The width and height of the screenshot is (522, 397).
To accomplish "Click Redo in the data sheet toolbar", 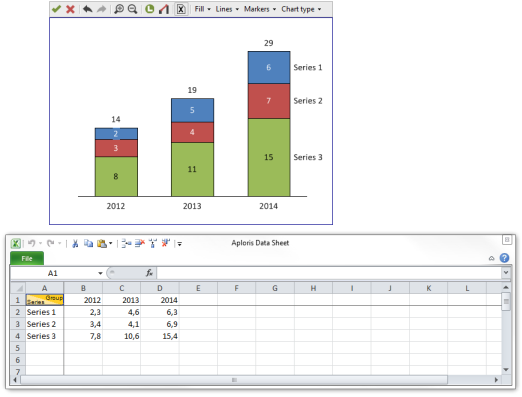I will click(51, 243).
